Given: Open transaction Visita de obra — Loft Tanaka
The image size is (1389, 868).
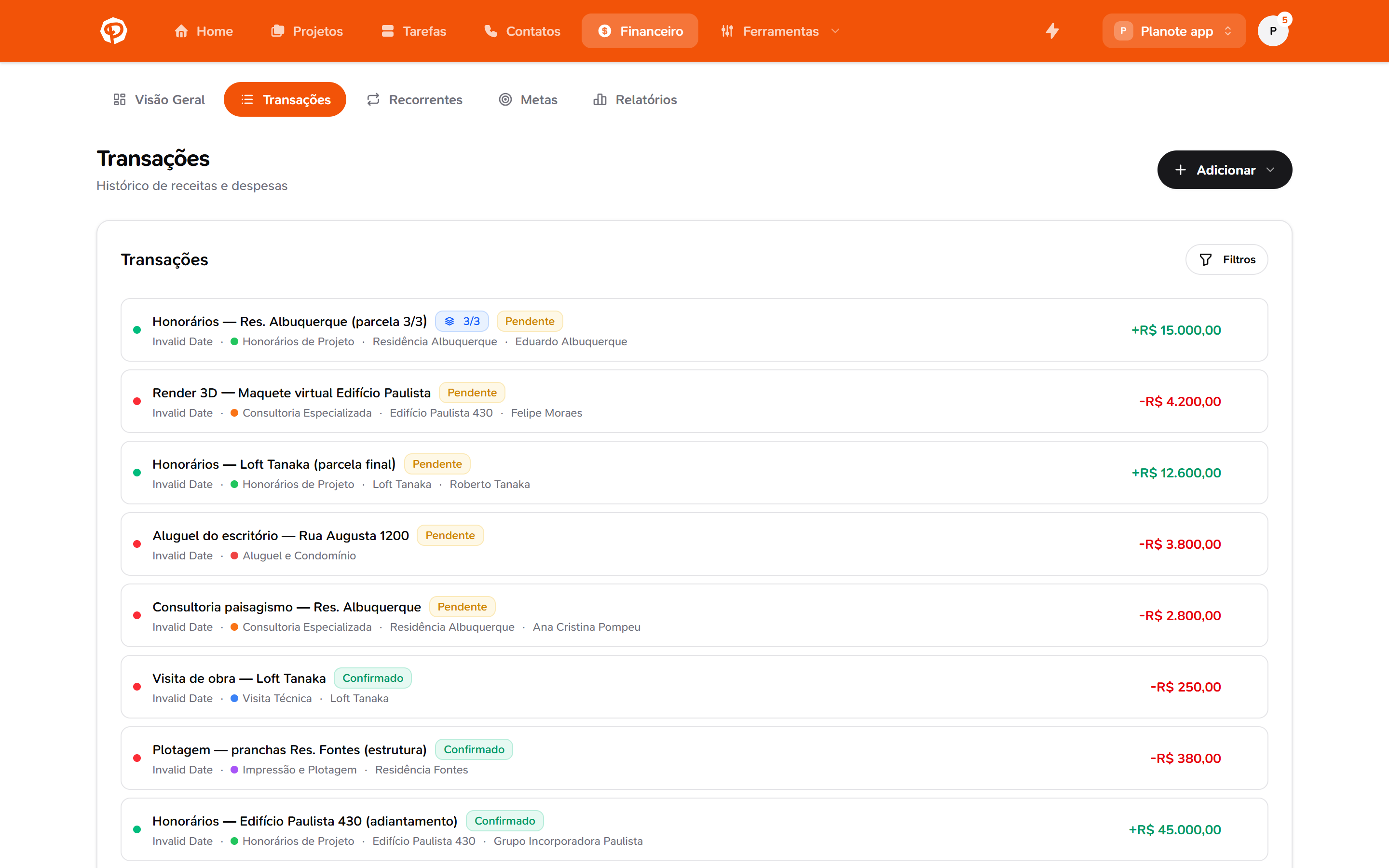Looking at the screenshot, I should 694,687.
